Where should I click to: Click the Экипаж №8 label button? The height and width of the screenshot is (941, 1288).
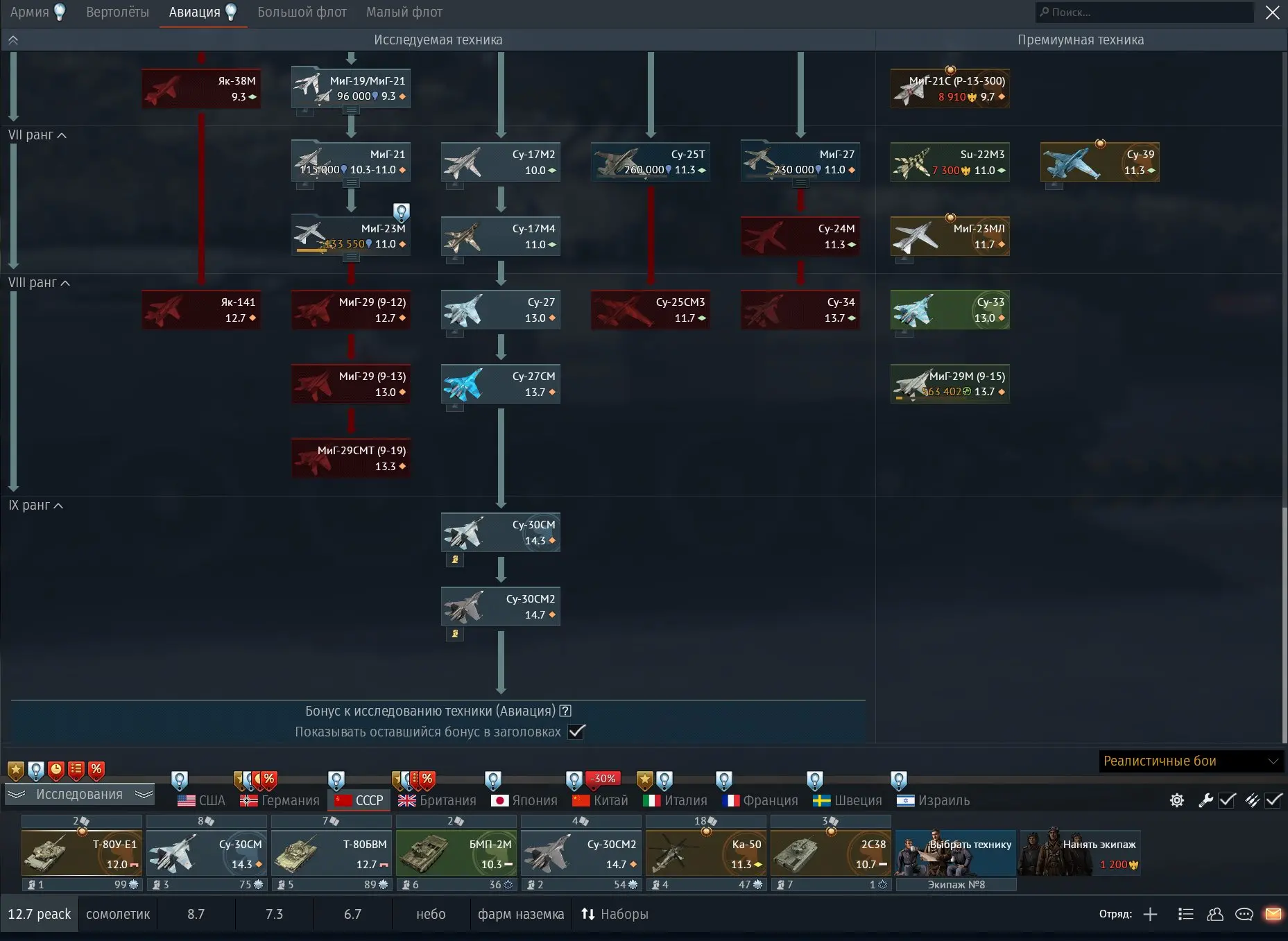tap(956, 885)
